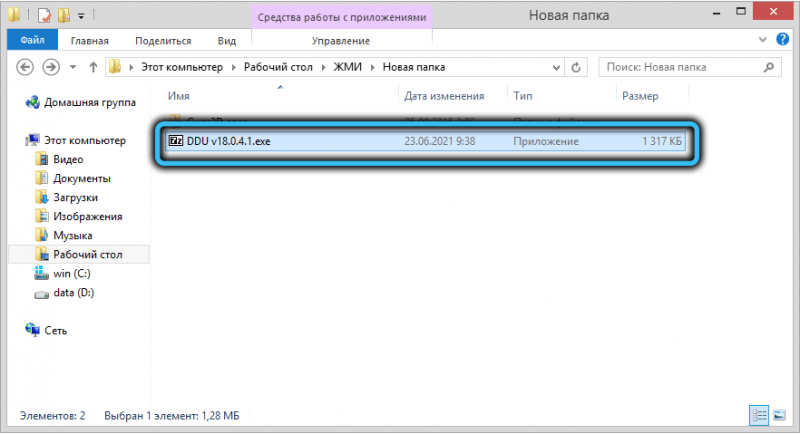
Task: Select Рабочий стол in navigation pane
Action: coord(88,254)
